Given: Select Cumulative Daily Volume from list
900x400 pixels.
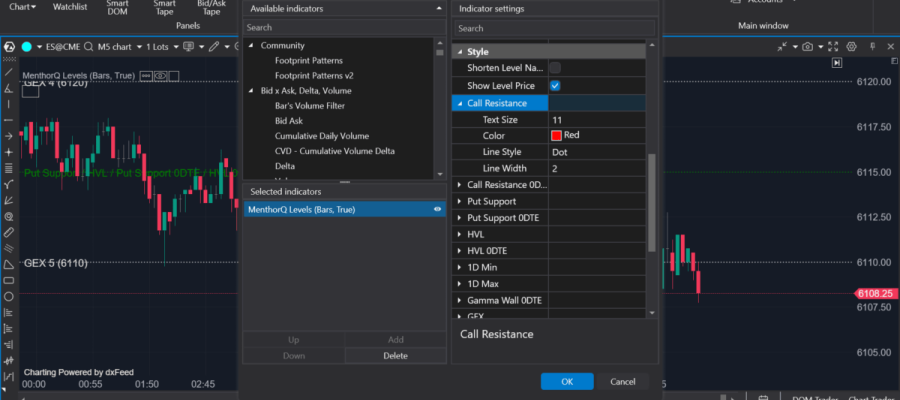Looking at the screenshot, I should pyautogui.click(x=321, y=136).
